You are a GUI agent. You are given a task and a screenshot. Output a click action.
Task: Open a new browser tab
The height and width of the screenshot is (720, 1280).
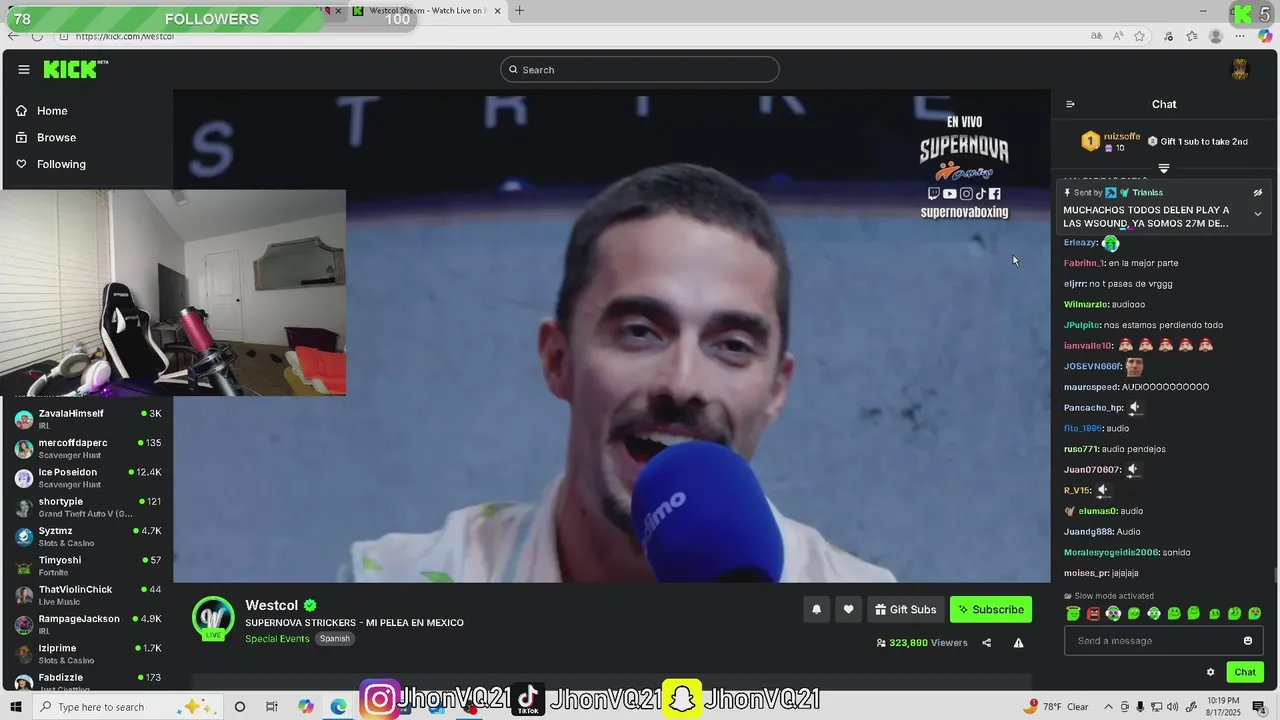(519, 11)
